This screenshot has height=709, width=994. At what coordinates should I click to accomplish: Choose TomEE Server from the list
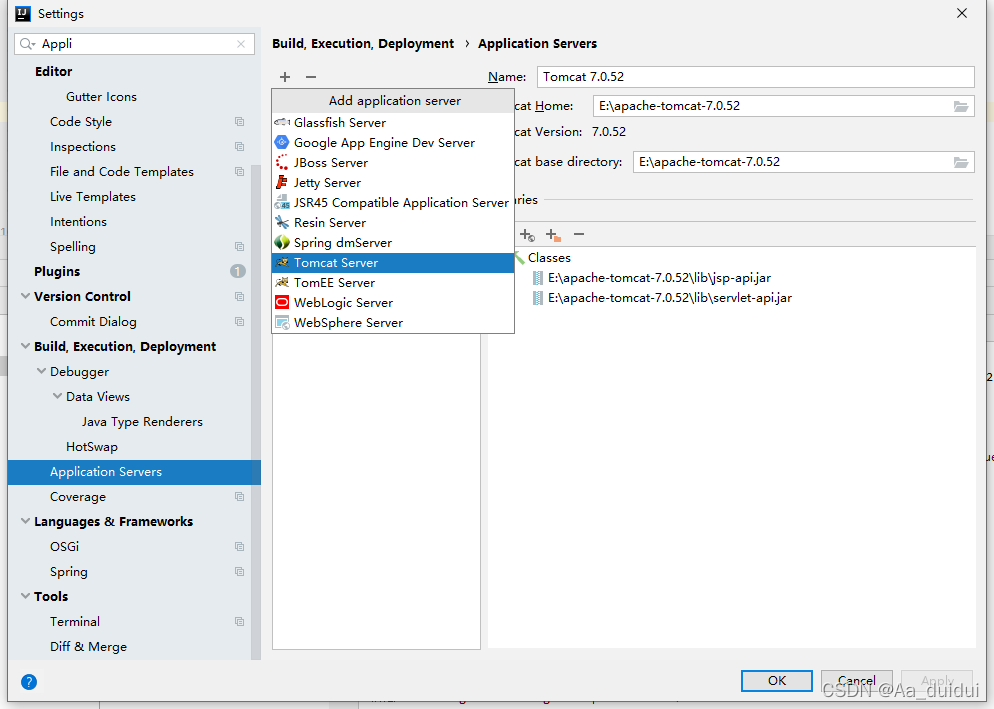(x=393, y=283)
